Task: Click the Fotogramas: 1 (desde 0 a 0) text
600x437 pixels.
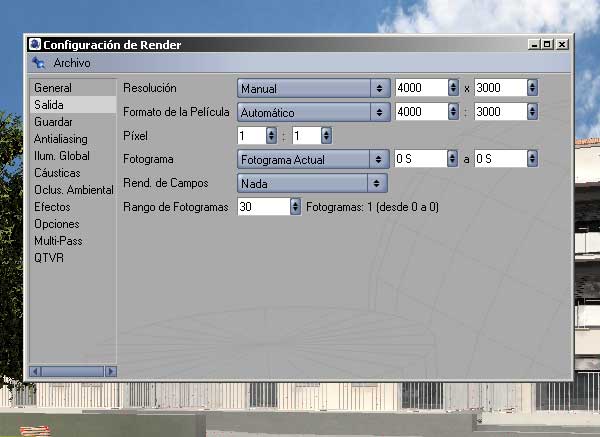Action: point(372,207)
